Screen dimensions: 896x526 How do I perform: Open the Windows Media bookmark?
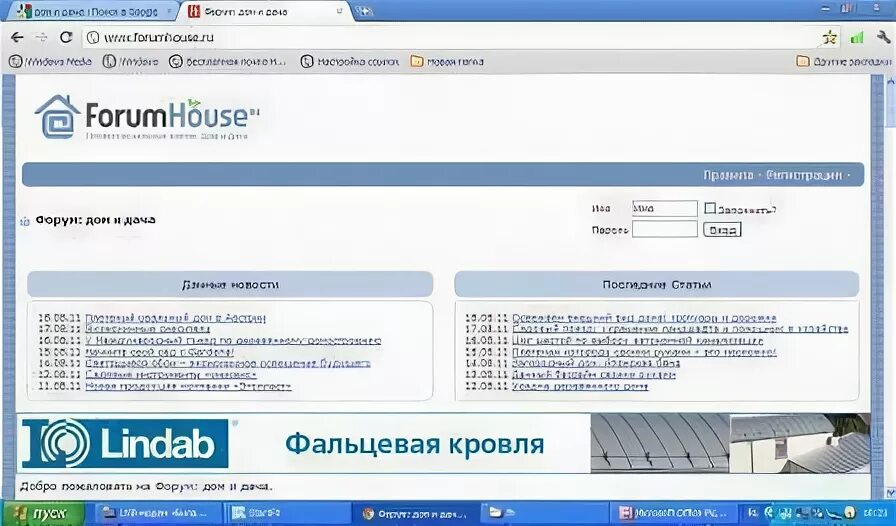50,61
